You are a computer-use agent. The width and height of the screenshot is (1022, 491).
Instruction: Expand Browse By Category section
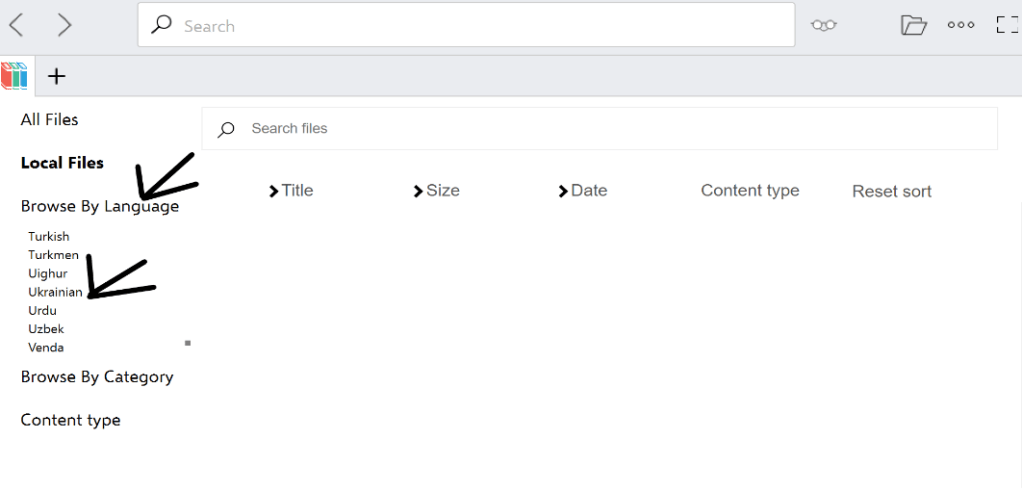pyautogui.click(x=97, y=377)
